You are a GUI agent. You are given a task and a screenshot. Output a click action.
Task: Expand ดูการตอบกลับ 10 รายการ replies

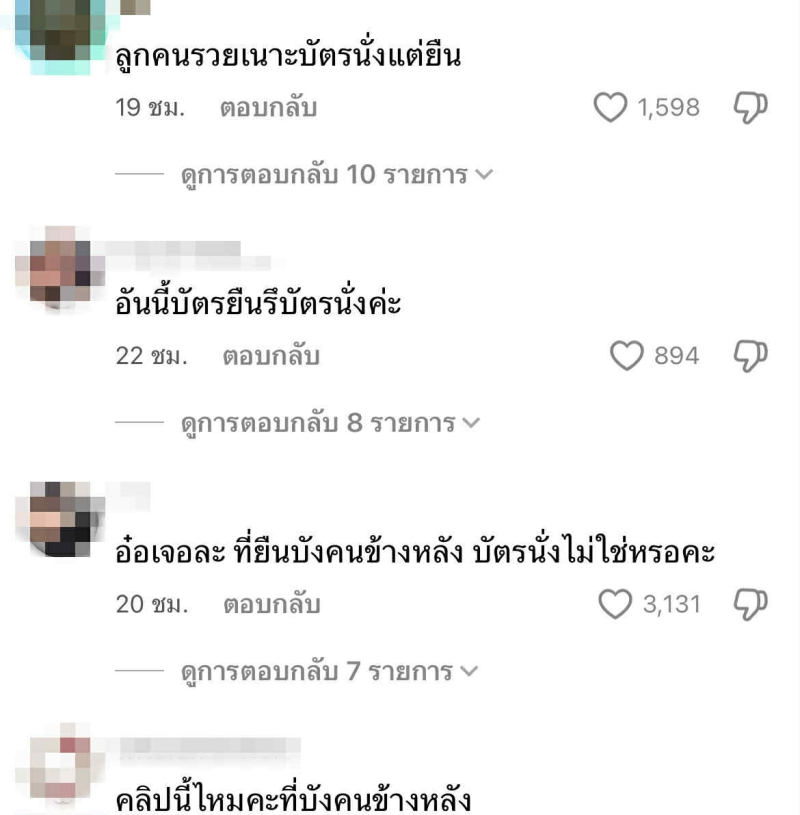(336, 175)
